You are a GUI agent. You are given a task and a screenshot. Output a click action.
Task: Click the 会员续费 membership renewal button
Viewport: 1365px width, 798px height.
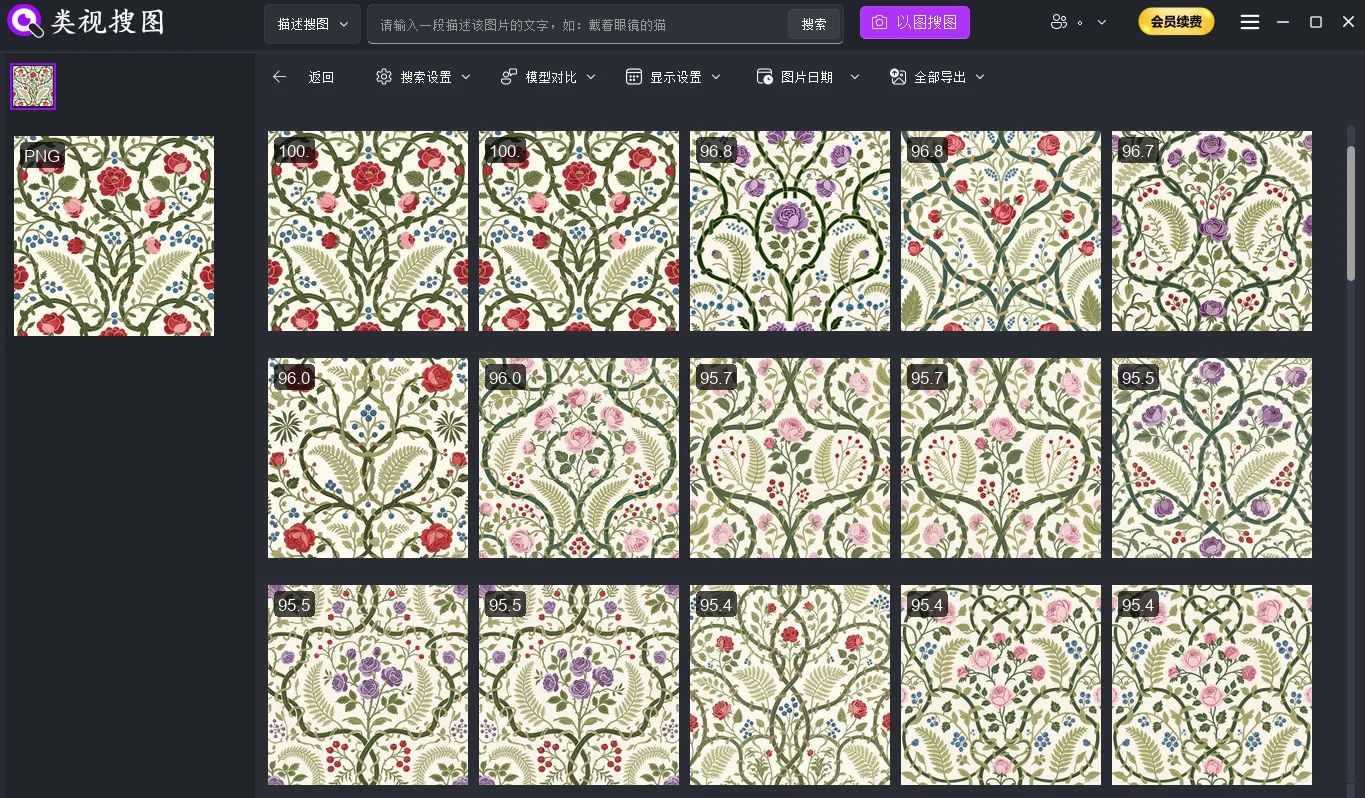click(x=1176, y=21)
